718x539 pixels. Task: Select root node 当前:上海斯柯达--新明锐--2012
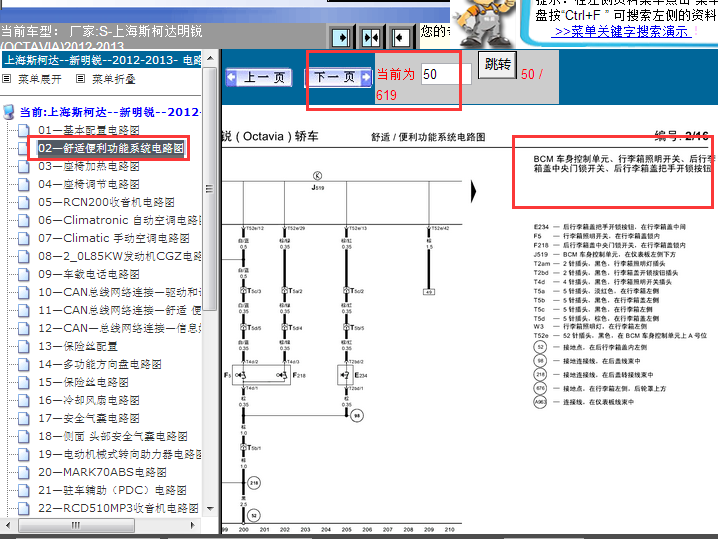point(109,112)
